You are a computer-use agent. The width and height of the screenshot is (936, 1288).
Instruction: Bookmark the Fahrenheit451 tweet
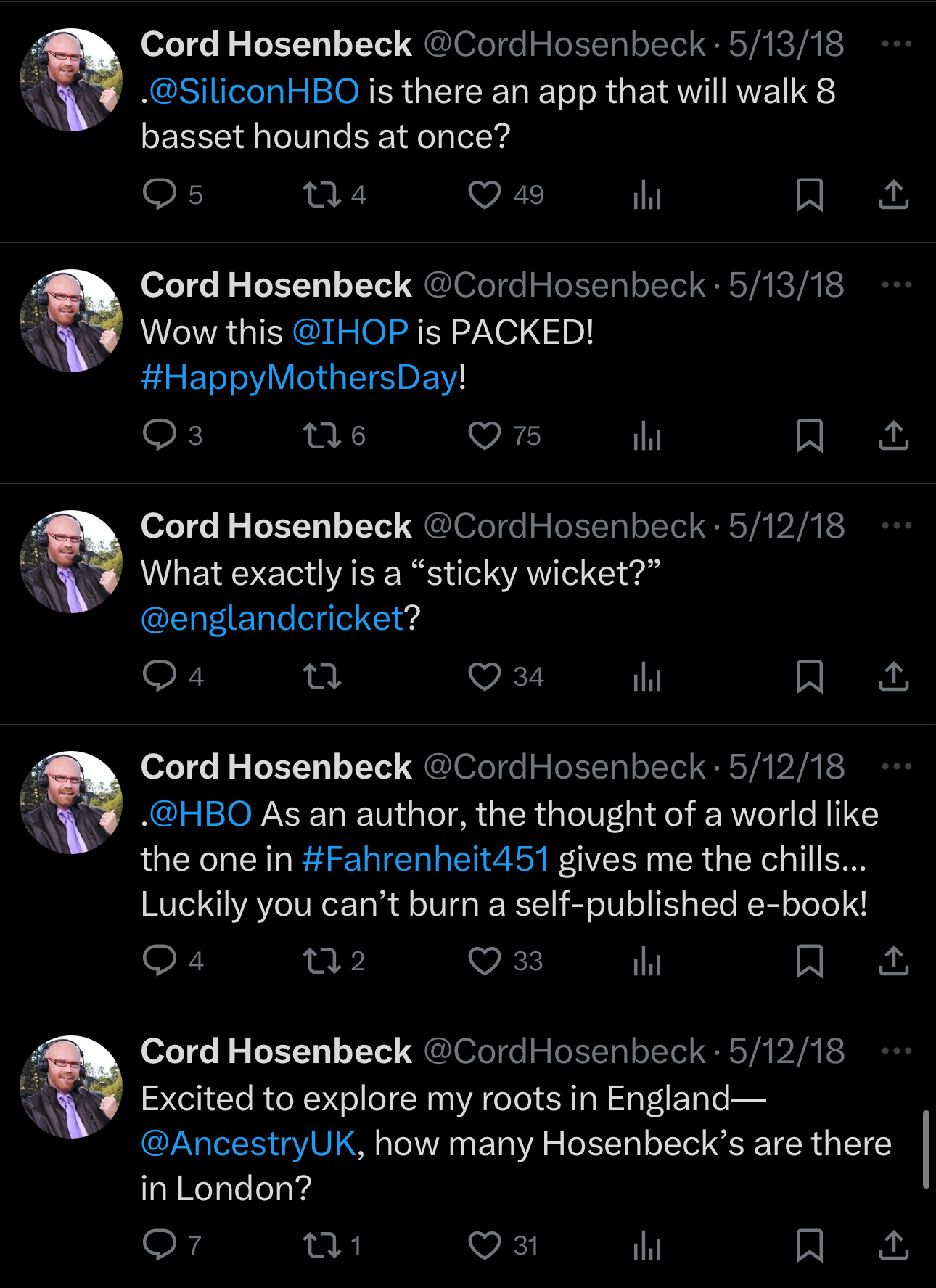[x=810, y=961]
